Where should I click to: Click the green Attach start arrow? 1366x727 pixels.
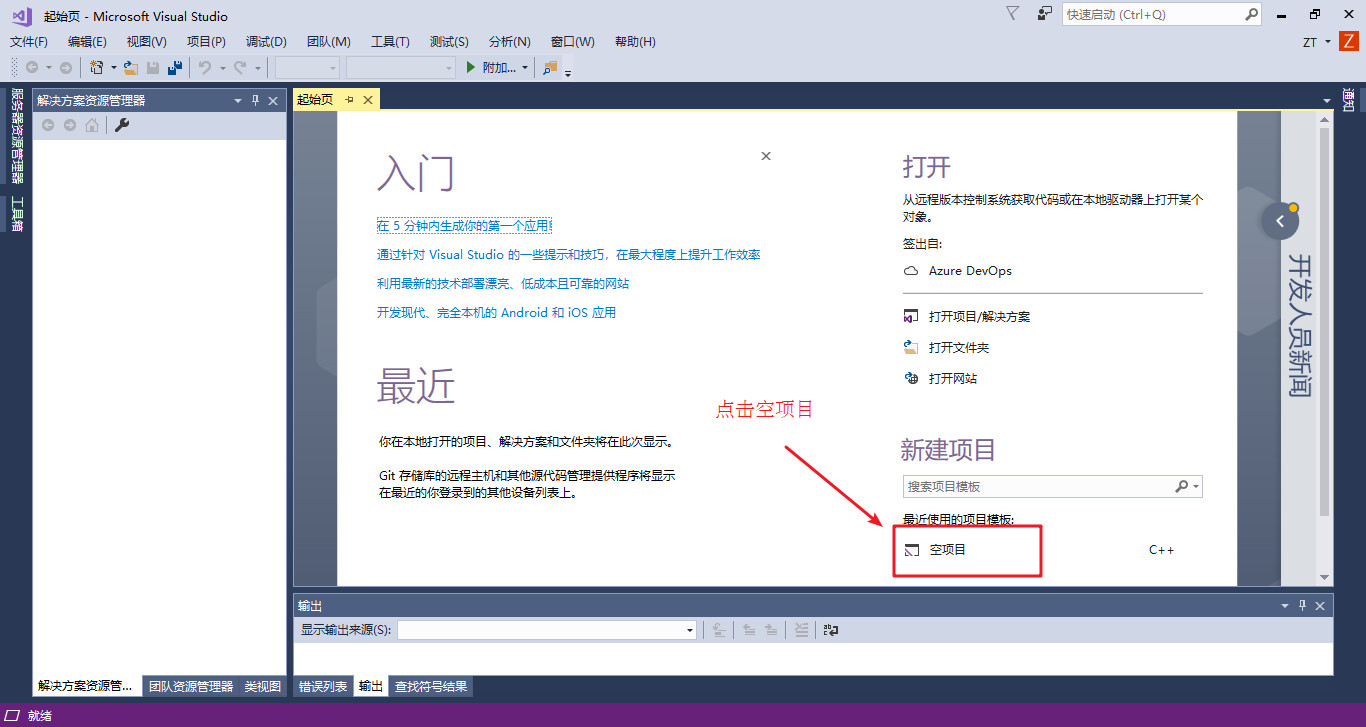click(472, 68)
